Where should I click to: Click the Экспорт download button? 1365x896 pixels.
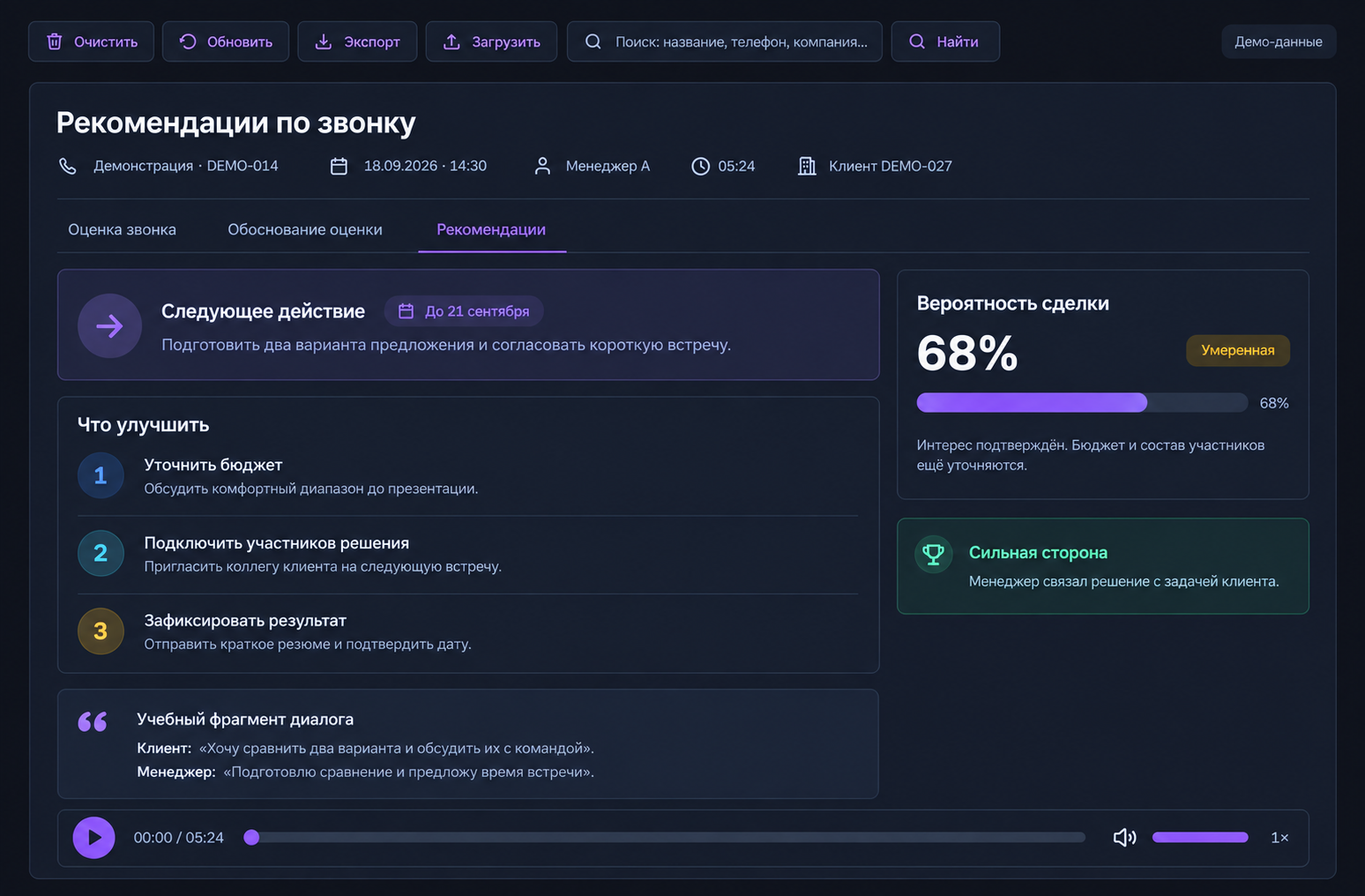tap(357, 41)
